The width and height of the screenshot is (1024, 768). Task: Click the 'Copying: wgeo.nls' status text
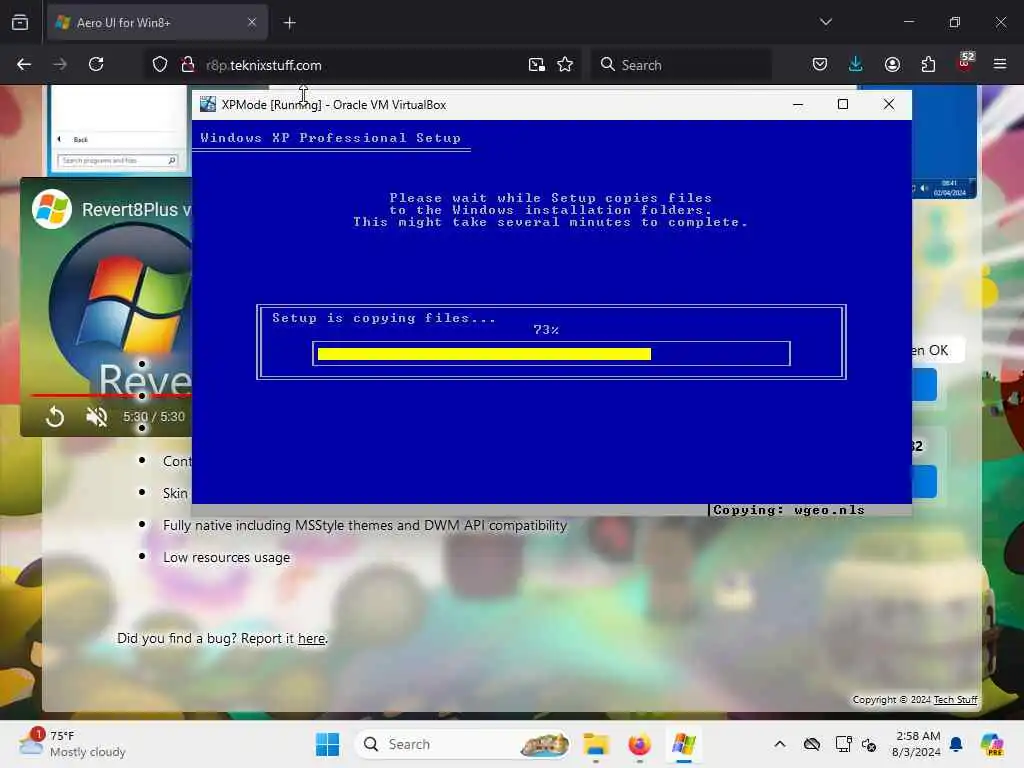point(788,510)
